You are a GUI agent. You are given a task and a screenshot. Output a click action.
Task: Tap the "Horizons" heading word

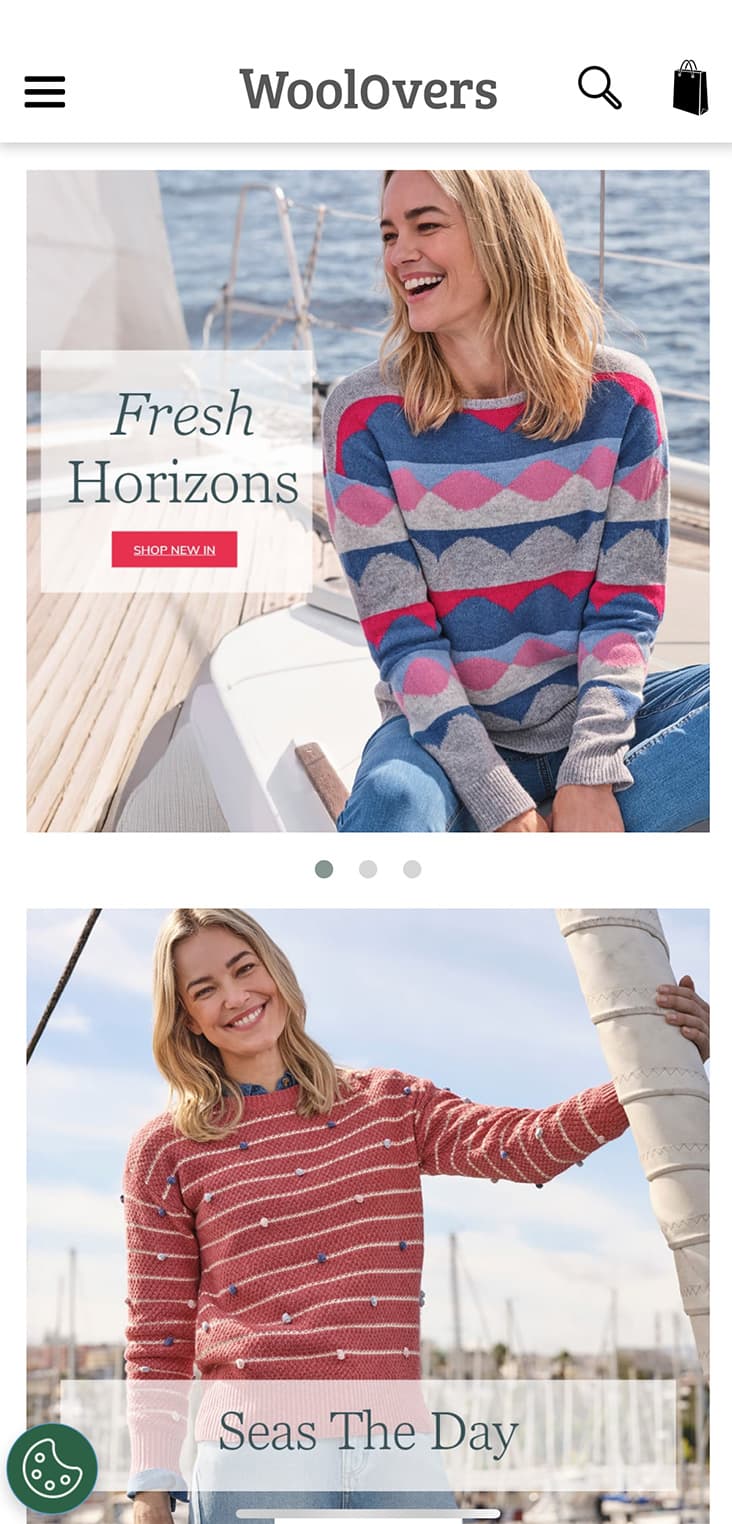[183, 483]
